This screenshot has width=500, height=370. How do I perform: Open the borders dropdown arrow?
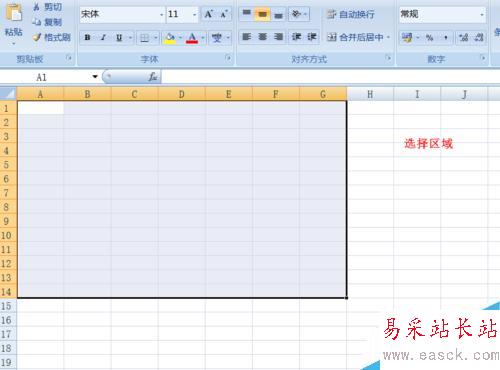tap(155, 38)
